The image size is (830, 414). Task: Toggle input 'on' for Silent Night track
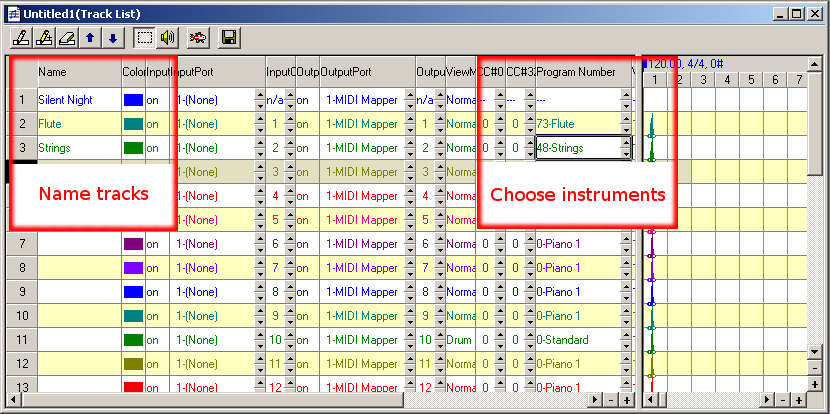(156, 100)
